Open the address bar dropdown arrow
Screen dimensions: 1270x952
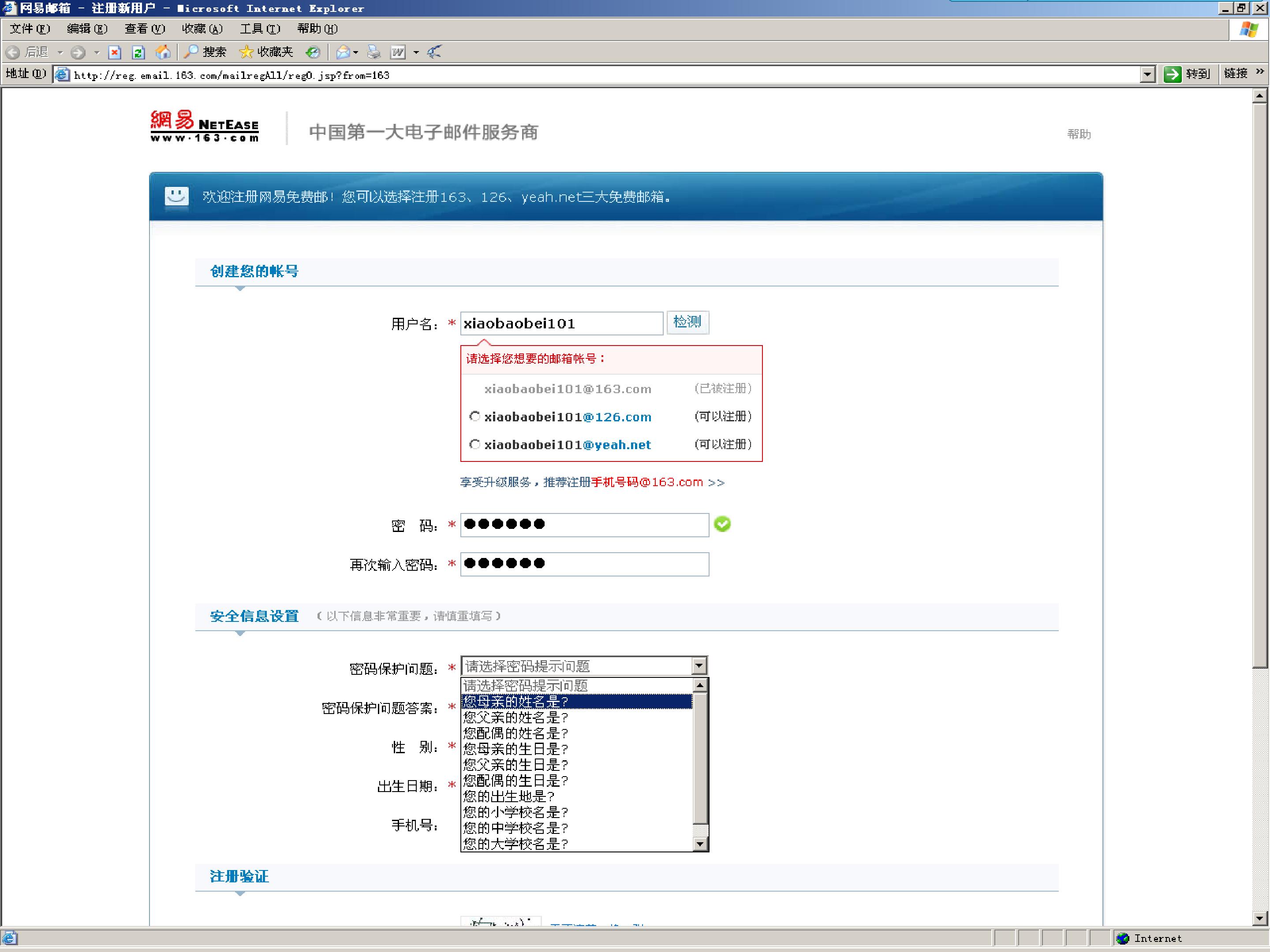pos(1147,74)
